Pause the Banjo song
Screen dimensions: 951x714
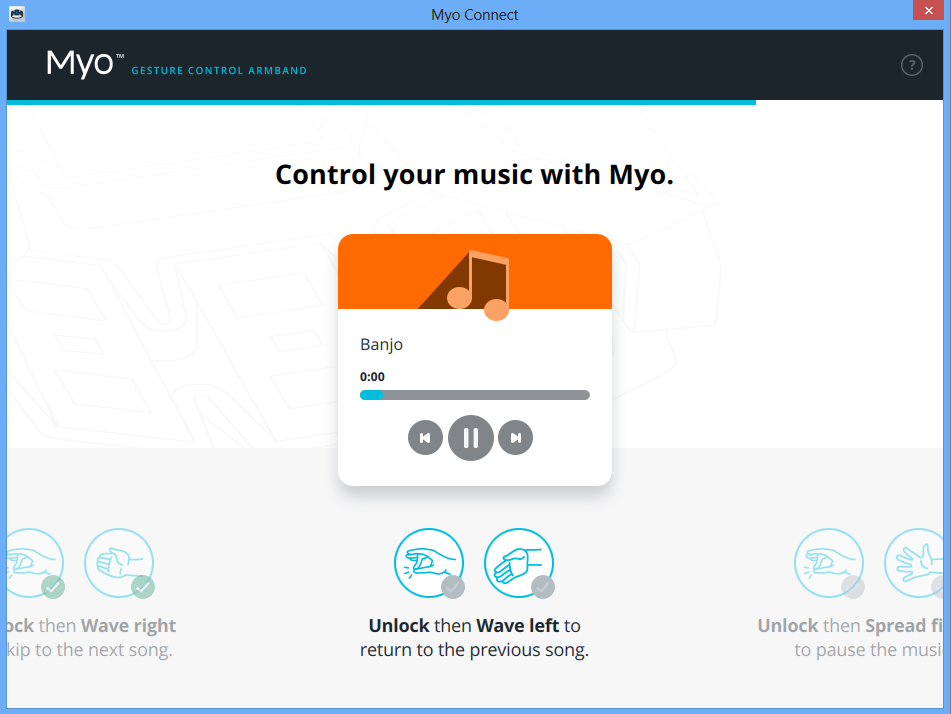click(471, 438)
